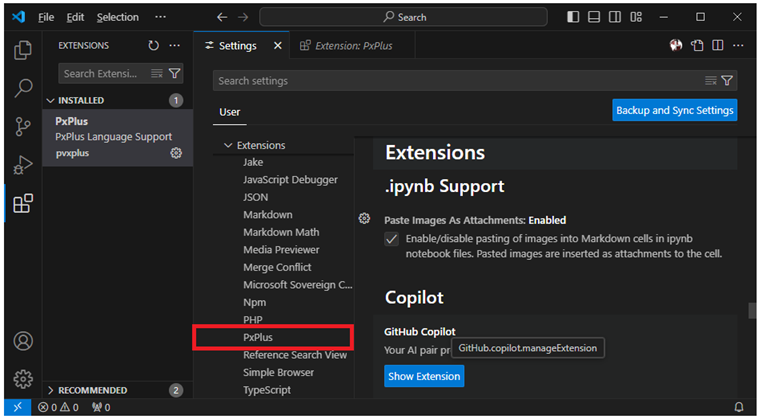The image size is (759, 419).
Task: Click the PxPlus extension manage gear
Action: [x=176, y=153]
